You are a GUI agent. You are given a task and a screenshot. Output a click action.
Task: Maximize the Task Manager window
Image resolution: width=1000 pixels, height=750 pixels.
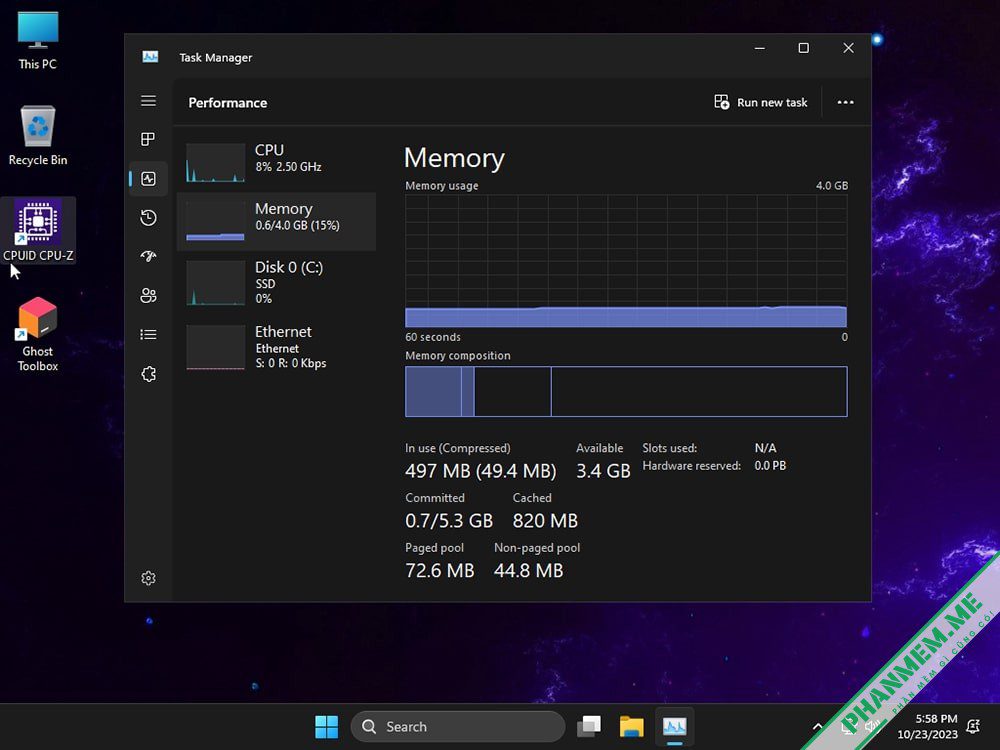point(804,48)
